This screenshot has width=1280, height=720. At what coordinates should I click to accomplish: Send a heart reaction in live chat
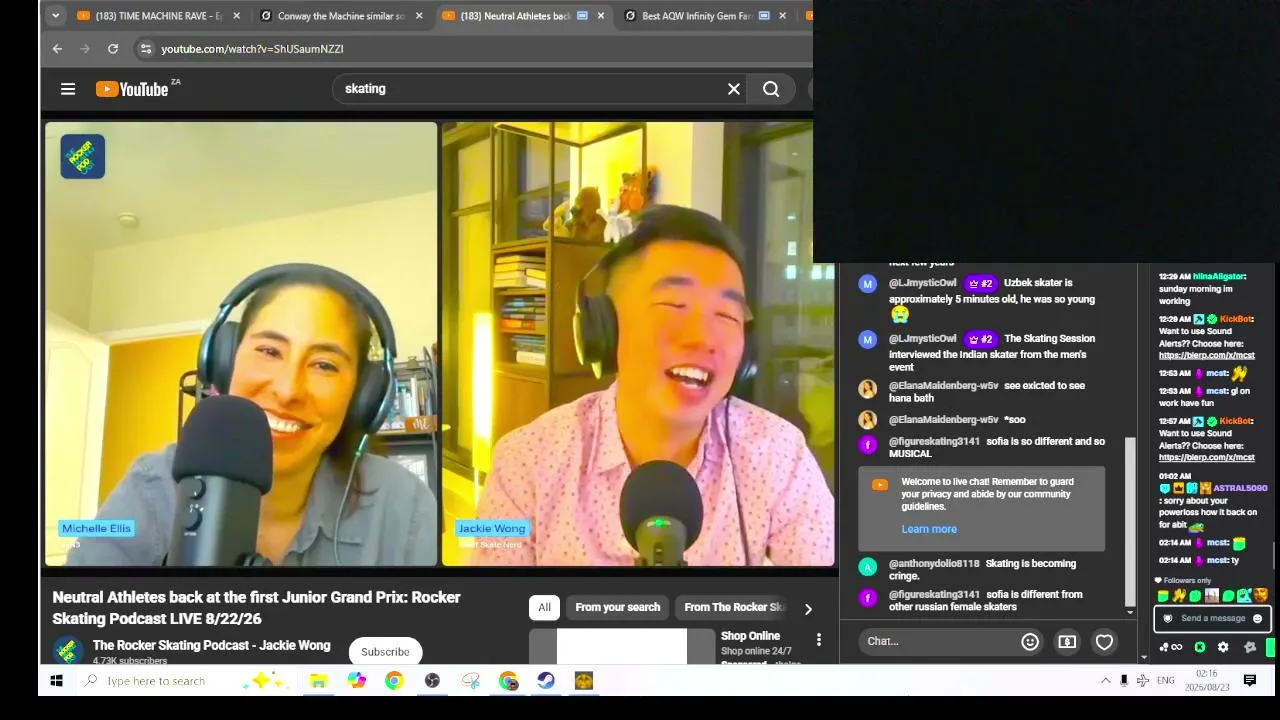tap(1104, 642)
